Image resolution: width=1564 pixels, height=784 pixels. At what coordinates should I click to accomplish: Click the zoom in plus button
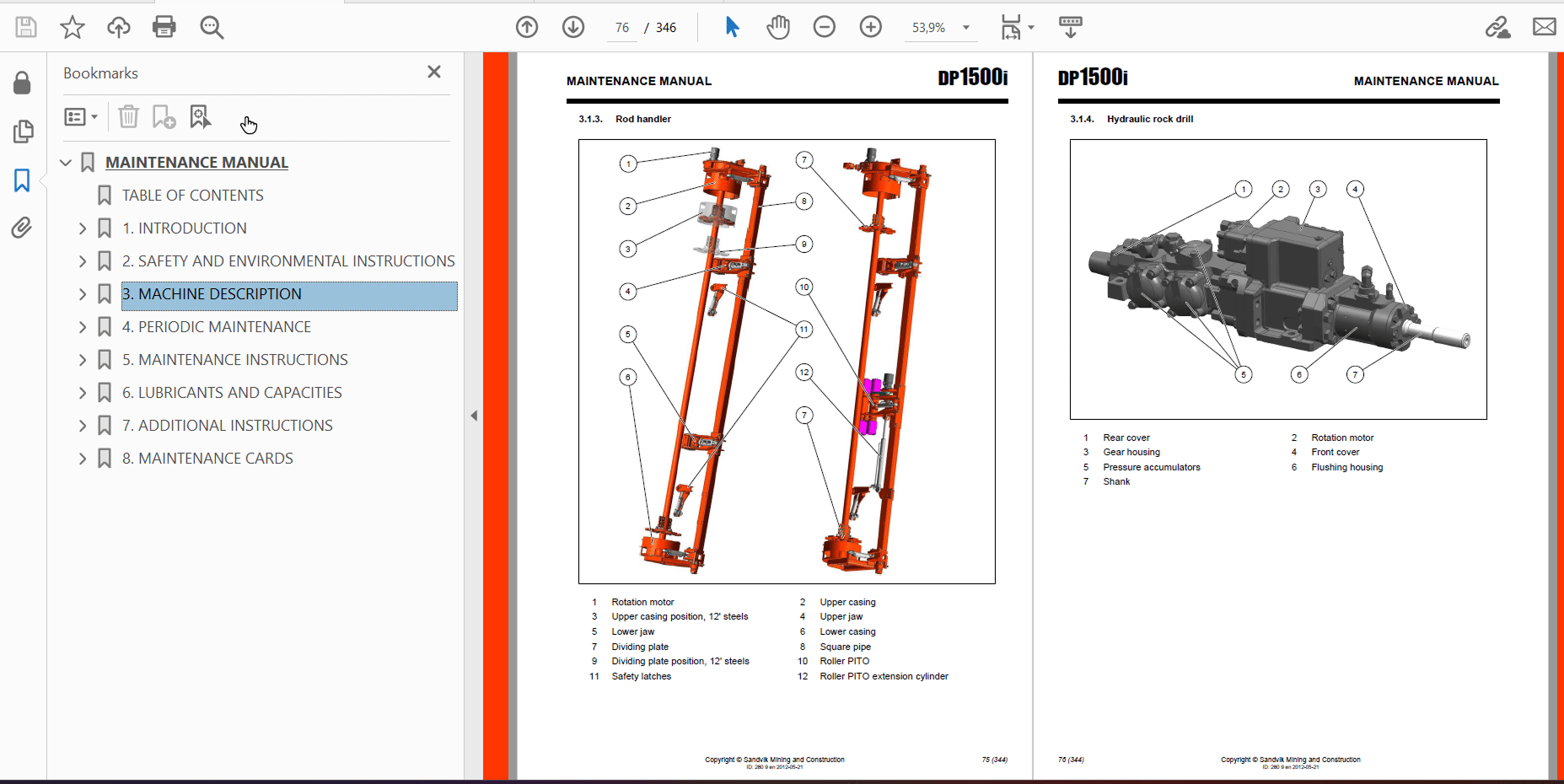click(x=870, y=27)
